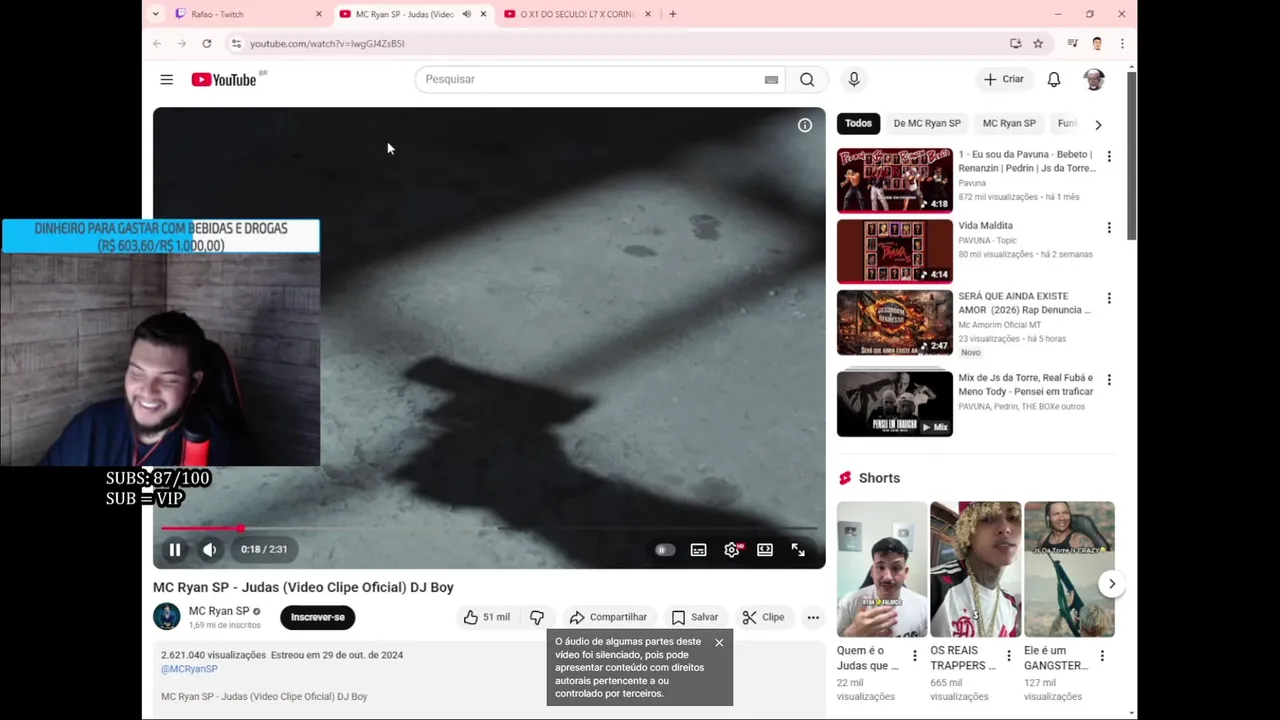Open the YouTube hamburger guide menu
Screen dimensions: 1280x720
[x=167, y=79]
